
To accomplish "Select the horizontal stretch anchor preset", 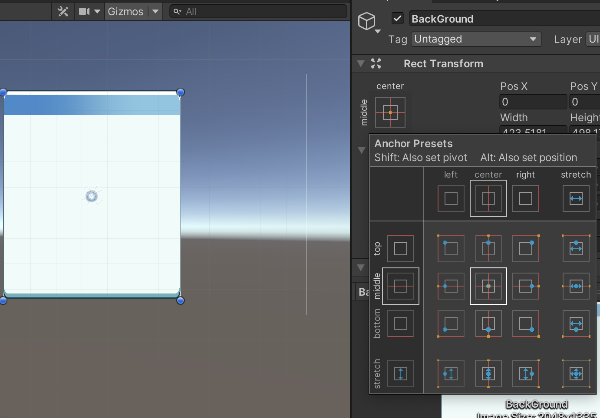I will (x=576, y=198).
